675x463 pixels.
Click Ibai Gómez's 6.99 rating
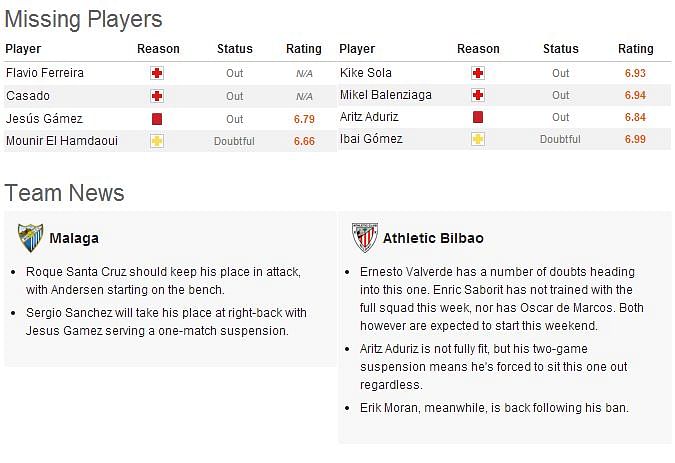point(635,139)
